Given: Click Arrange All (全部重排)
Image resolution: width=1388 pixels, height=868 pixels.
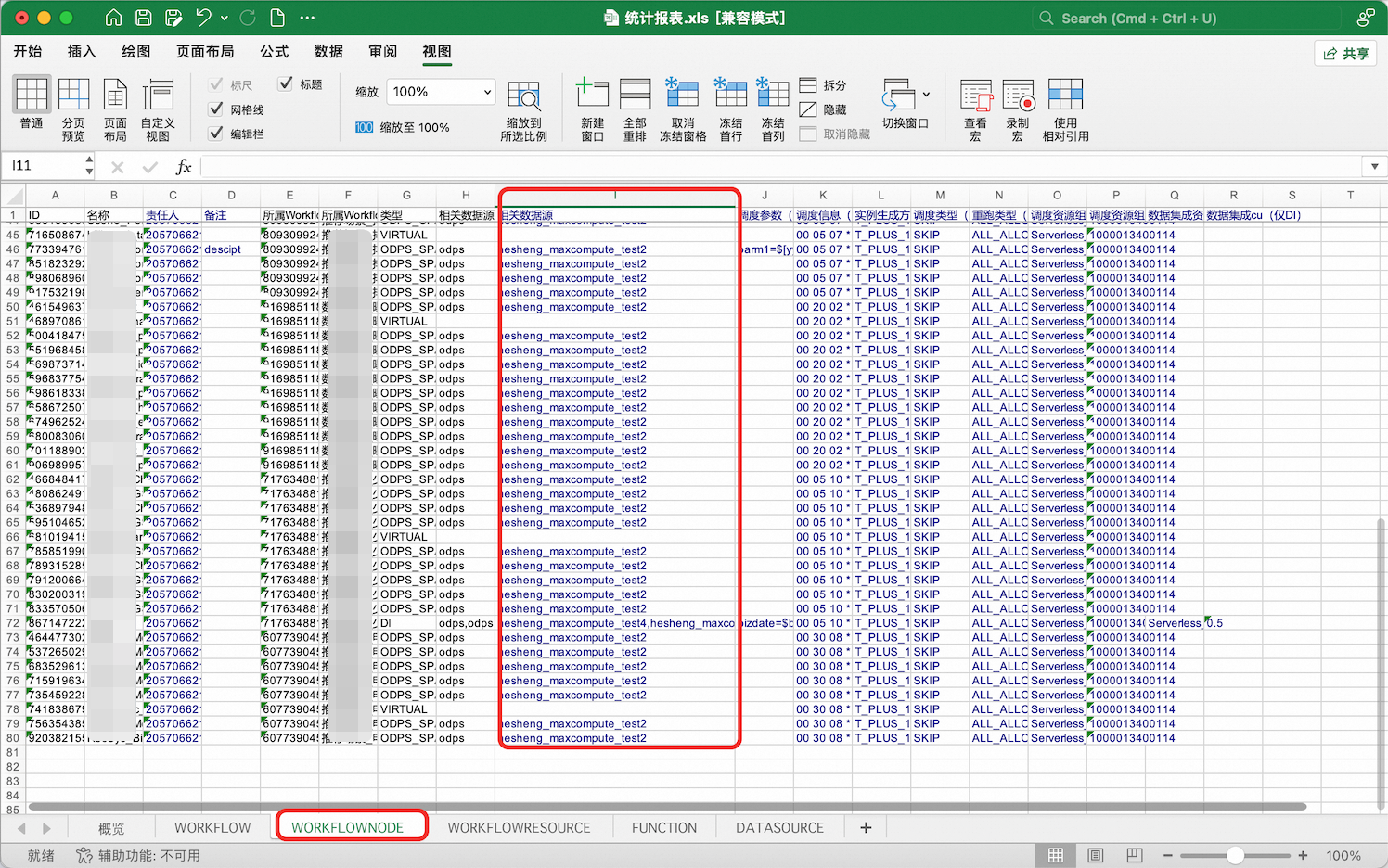Looking at the screenshot, I should (635, 109).
